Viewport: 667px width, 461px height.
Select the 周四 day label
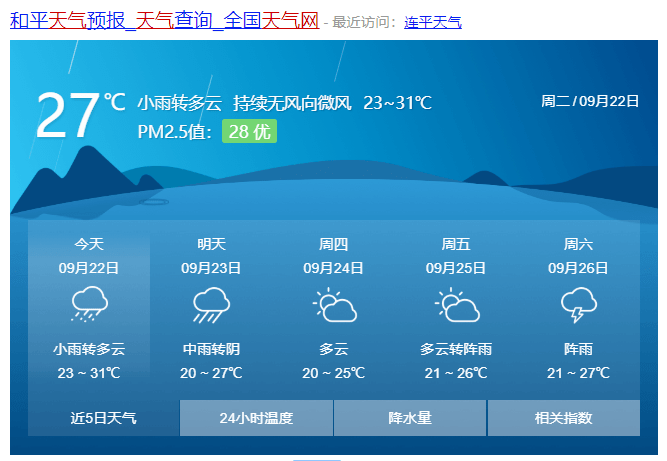[334, 244]
